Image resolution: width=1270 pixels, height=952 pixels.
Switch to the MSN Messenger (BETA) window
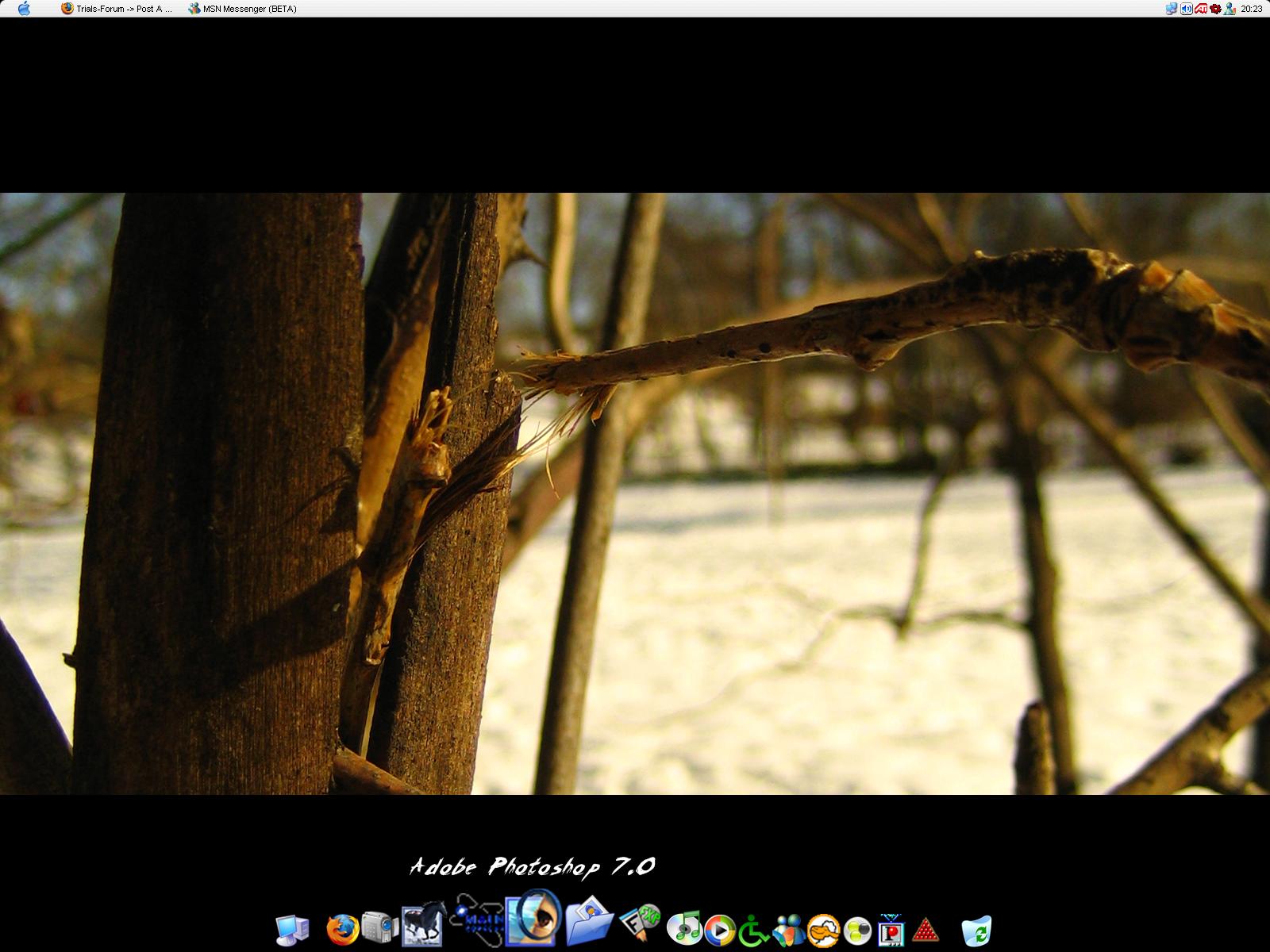coord(243,9)
